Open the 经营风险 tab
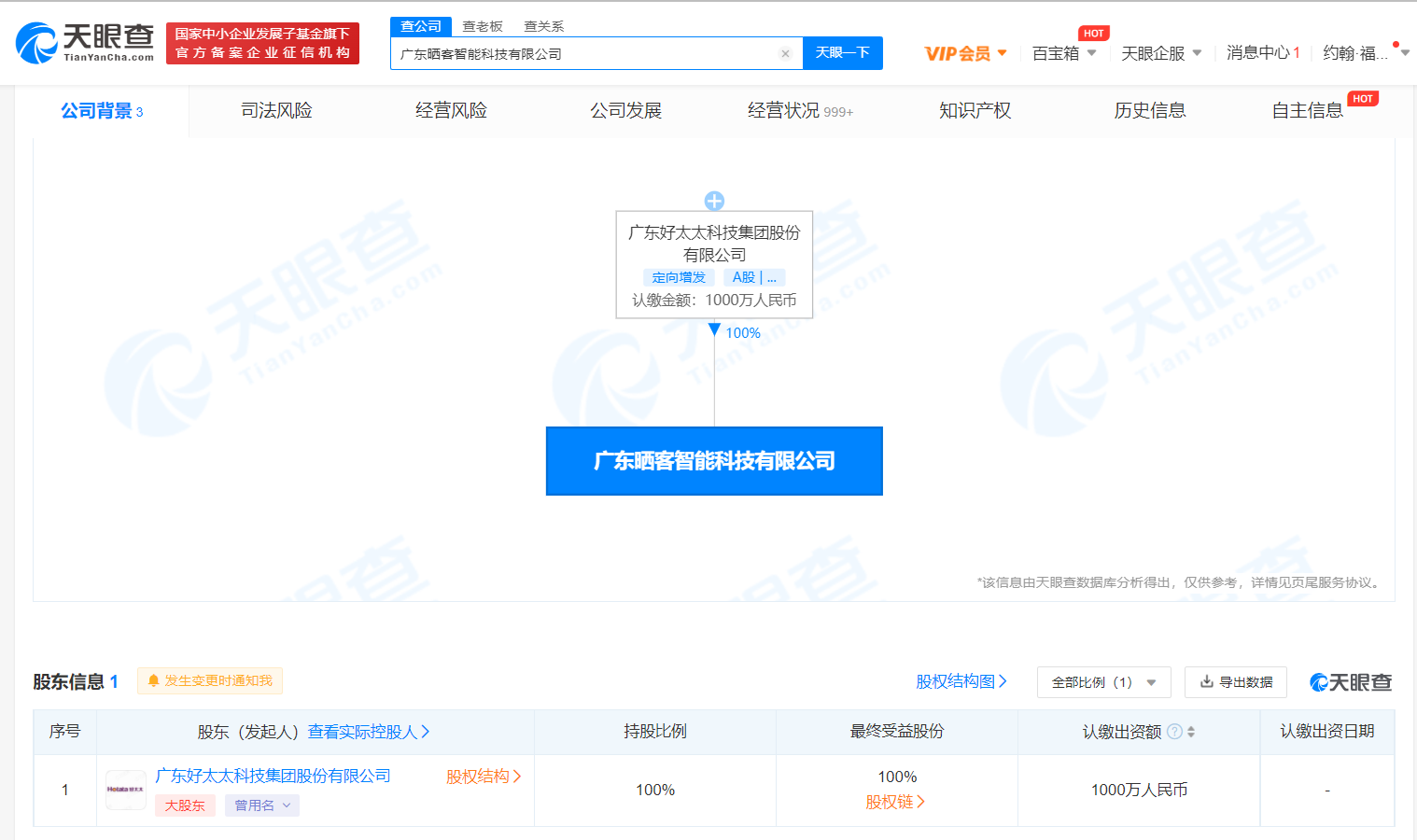1417x840 pixels. 451,111
